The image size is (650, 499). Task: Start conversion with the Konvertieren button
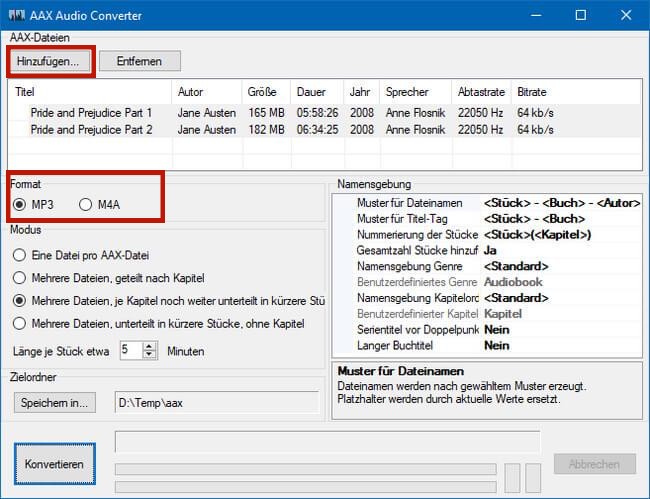(55, 463)
